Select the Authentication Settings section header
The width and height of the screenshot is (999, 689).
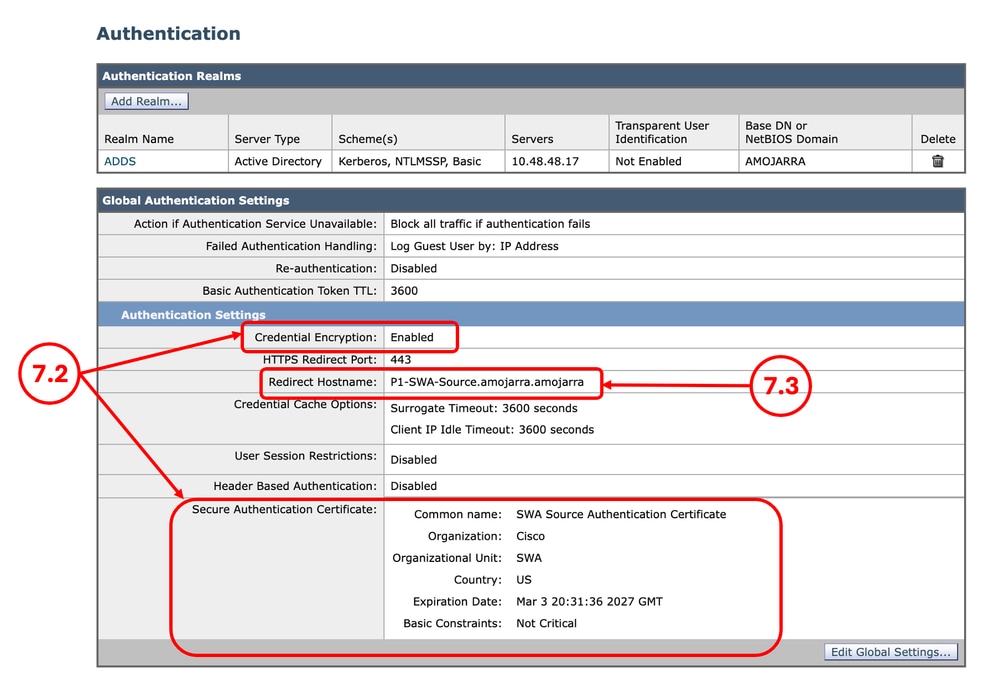[193, 314]
